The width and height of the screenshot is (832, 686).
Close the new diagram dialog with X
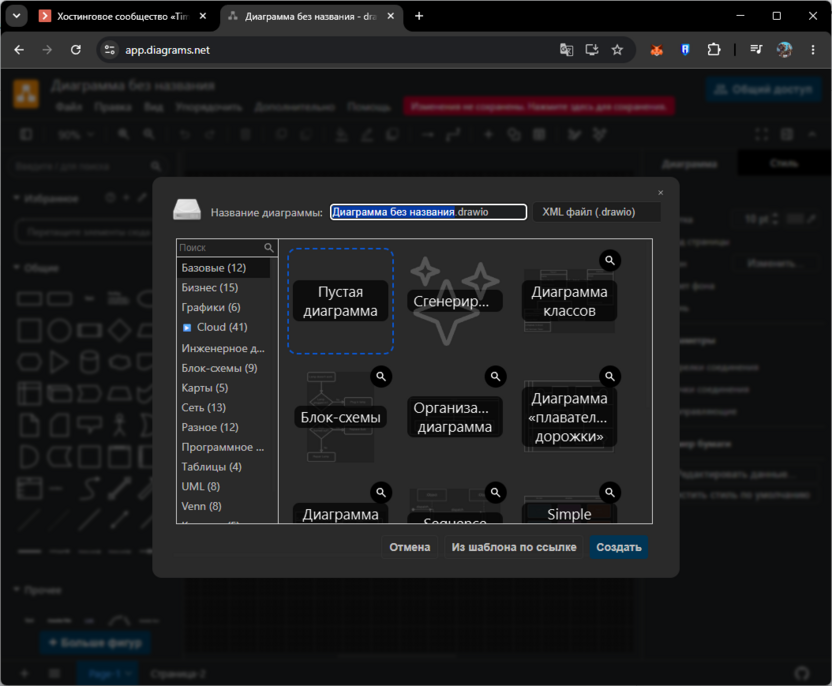(661, 193)
